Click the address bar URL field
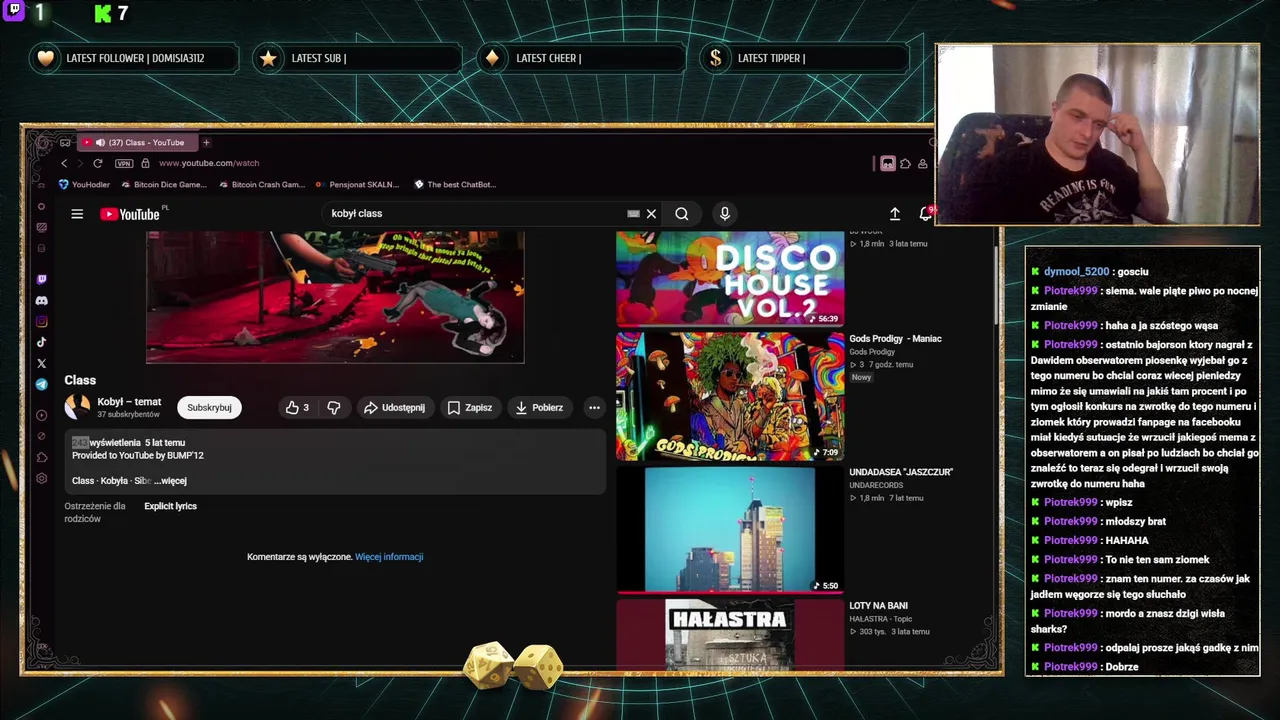The height and width of the screenshot is (720, 1280). [x=208, y=163]
